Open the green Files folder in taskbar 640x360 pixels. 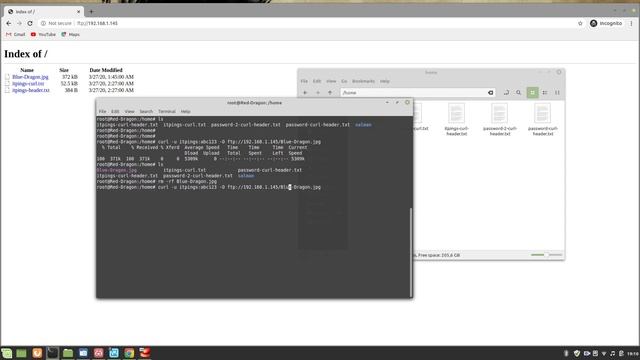click(x=68, y=353)
